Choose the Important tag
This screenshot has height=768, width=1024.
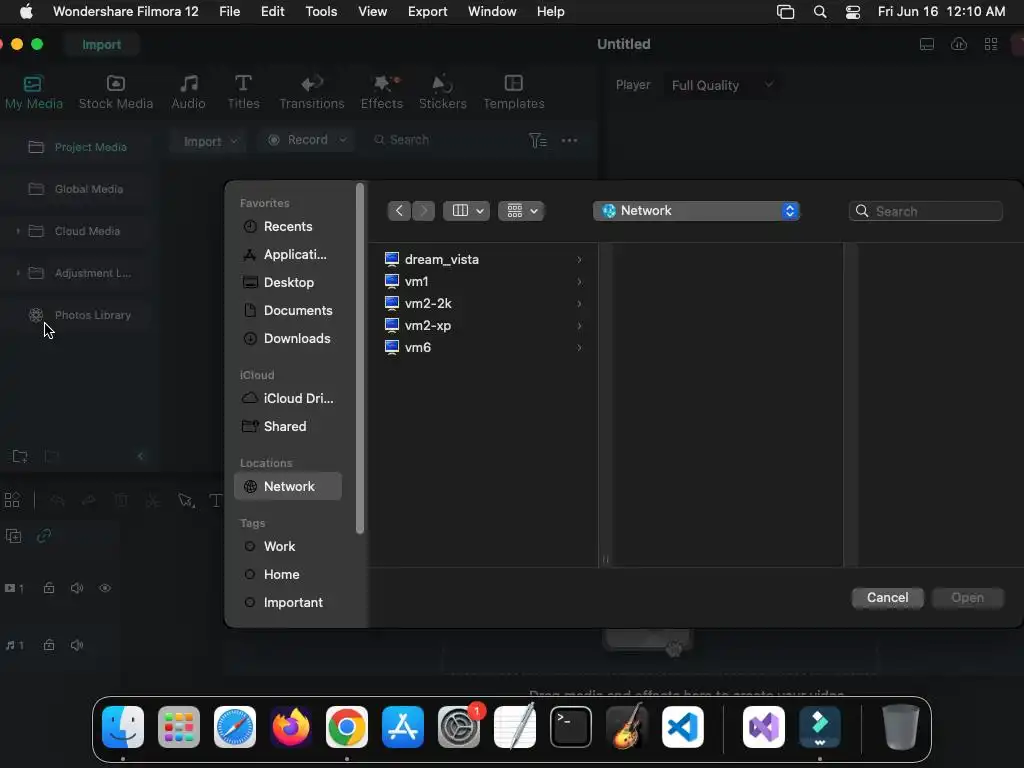pos(287,603)
